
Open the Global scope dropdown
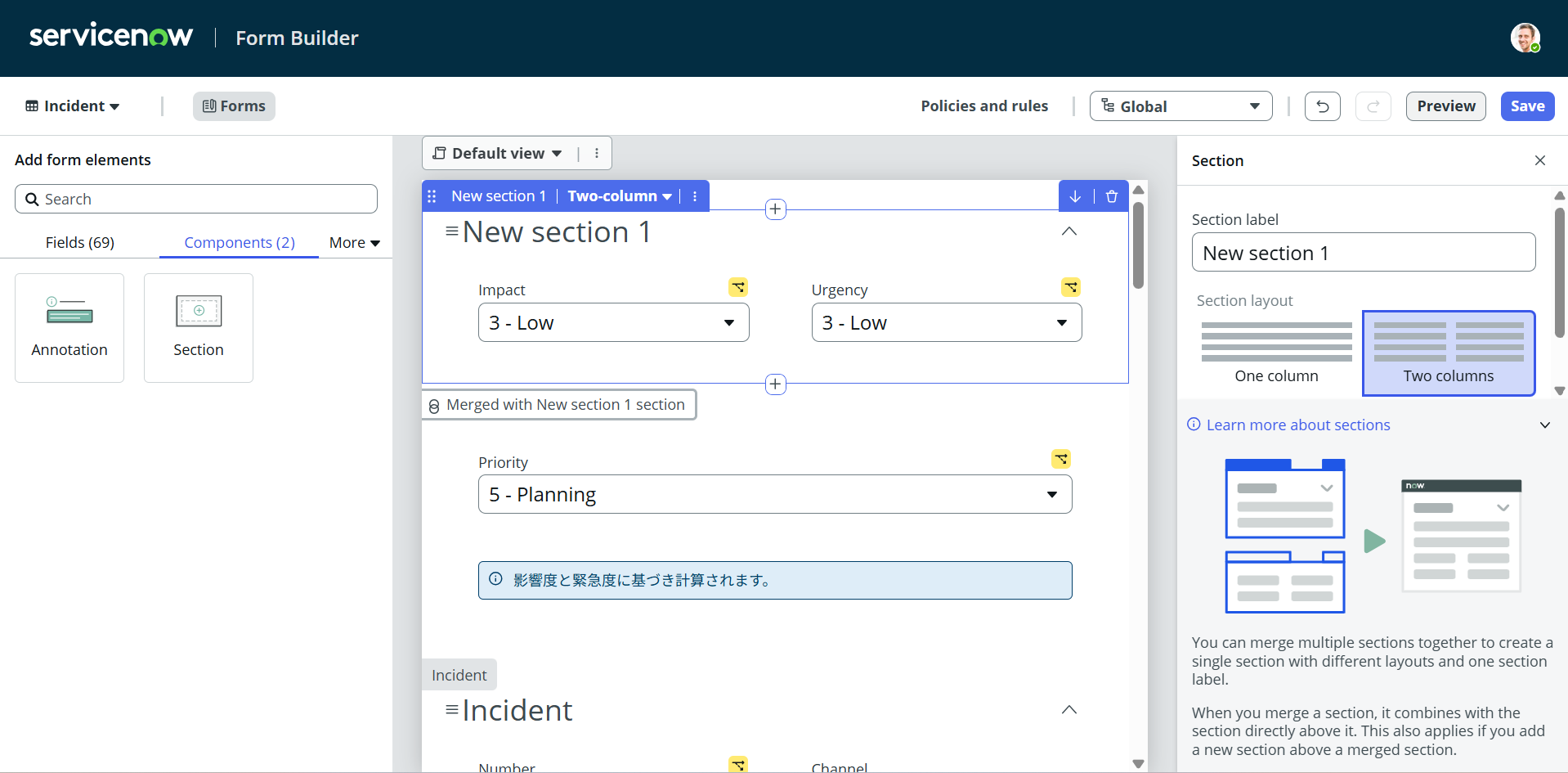[x=1180, y=106]
